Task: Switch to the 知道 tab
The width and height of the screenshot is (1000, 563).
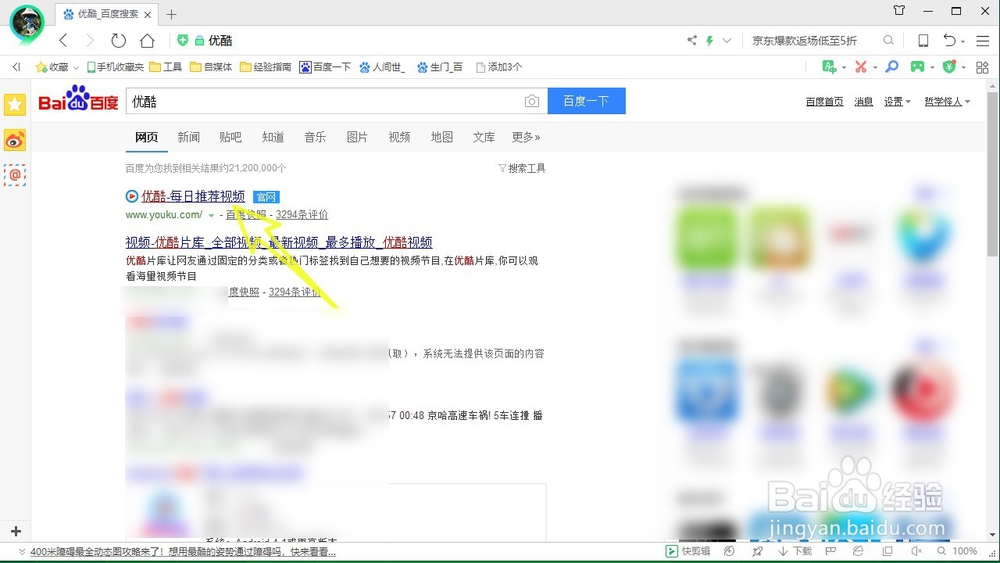Action: tap(273, 137)
